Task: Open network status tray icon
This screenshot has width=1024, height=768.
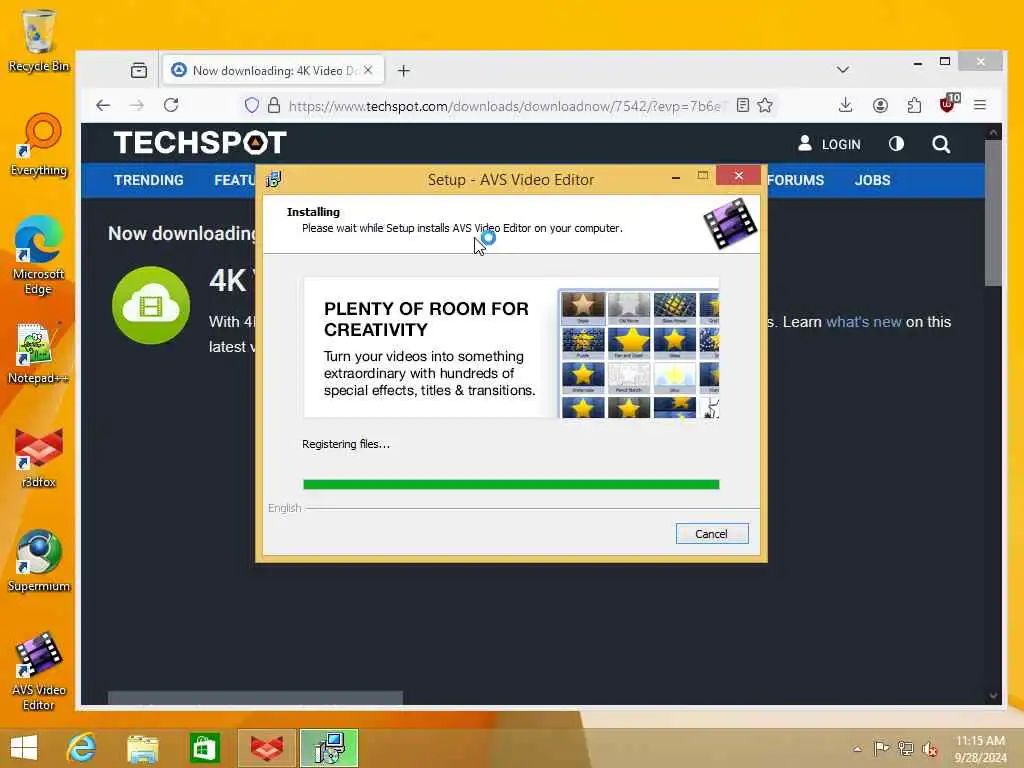Action: 905,748
